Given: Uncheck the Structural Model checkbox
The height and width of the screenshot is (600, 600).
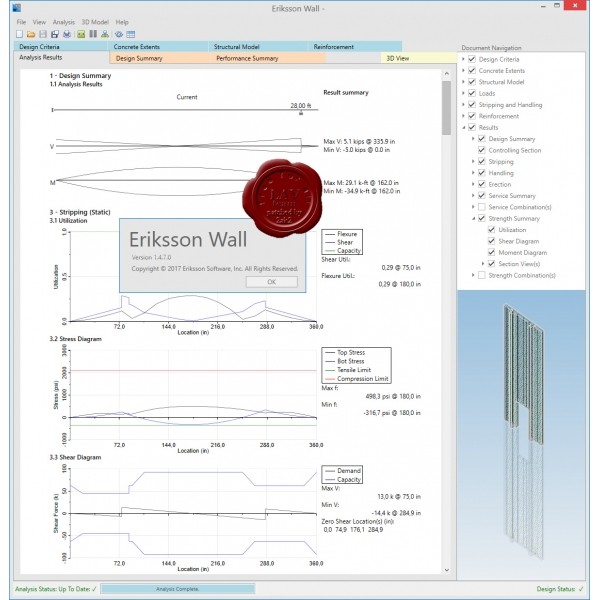Looking at the screenshot, I should pos(472,82).
